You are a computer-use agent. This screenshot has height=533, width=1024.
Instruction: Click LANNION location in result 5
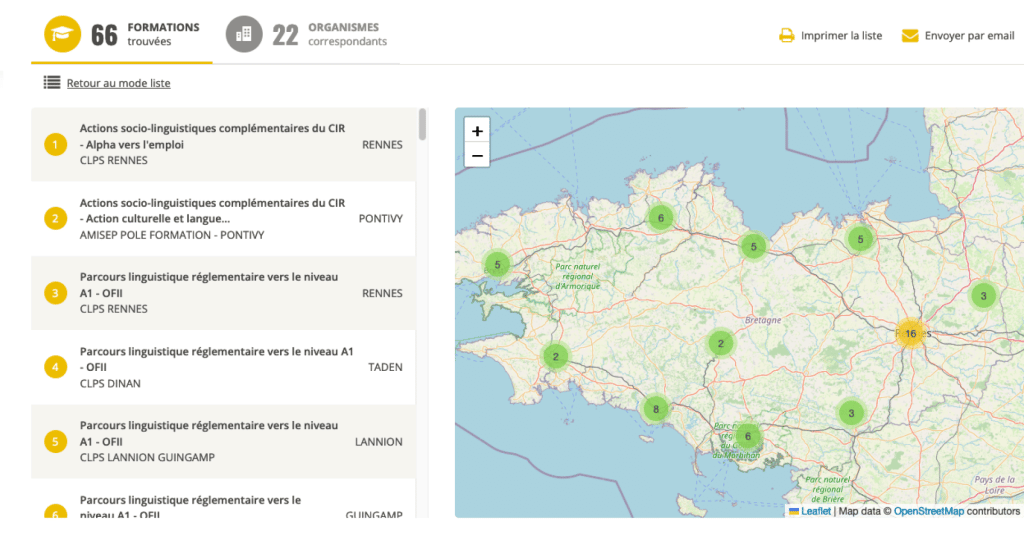(x=379, y=442)
